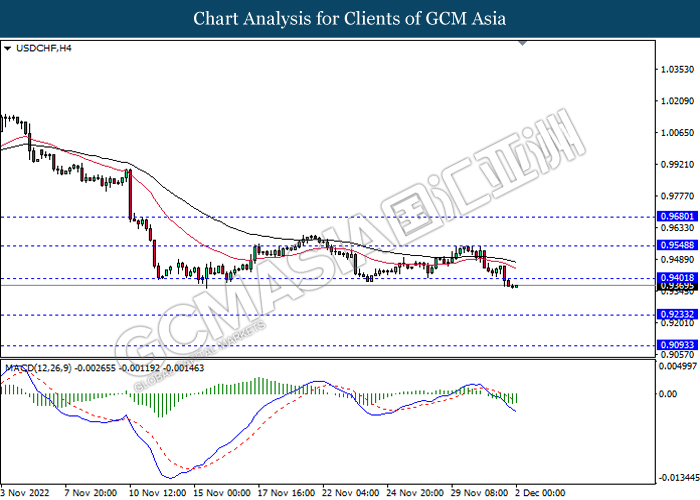This screenshot has height=500, width=700.
Task: Click the Chart Analysis for Clients title
Action: click(x=350, y=18)
